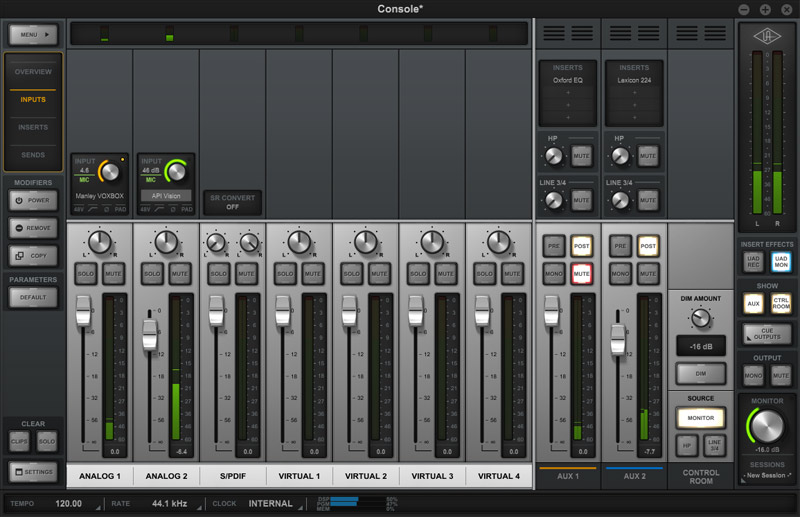The height and width of the screenshot is (517, 800).
Task: Click the Analog 2 input gain knob
Action: (x=176, y=172)
